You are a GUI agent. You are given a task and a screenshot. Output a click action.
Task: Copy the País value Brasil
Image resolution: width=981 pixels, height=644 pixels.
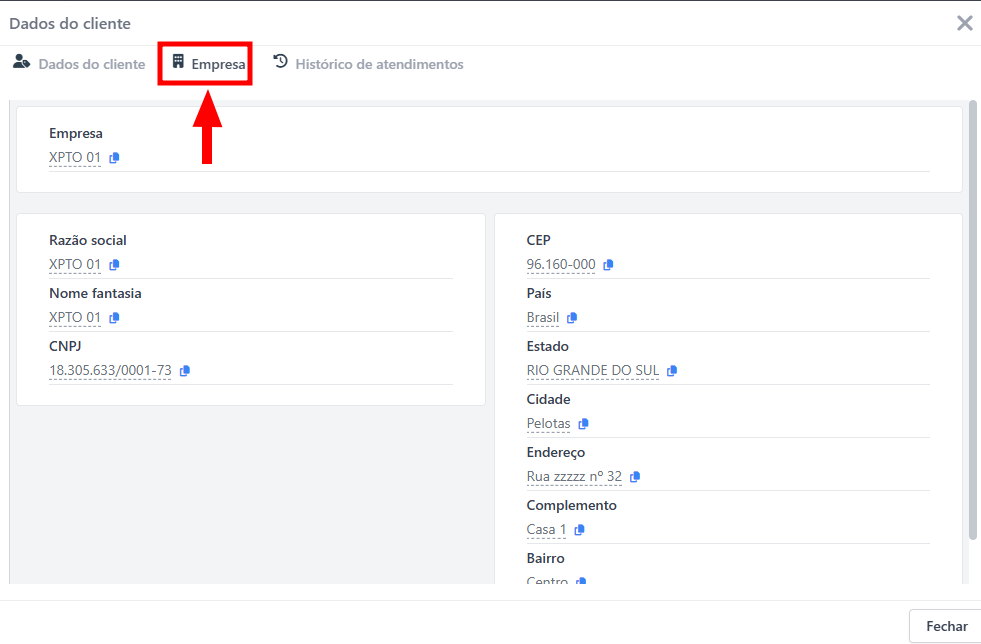(572, 318)
